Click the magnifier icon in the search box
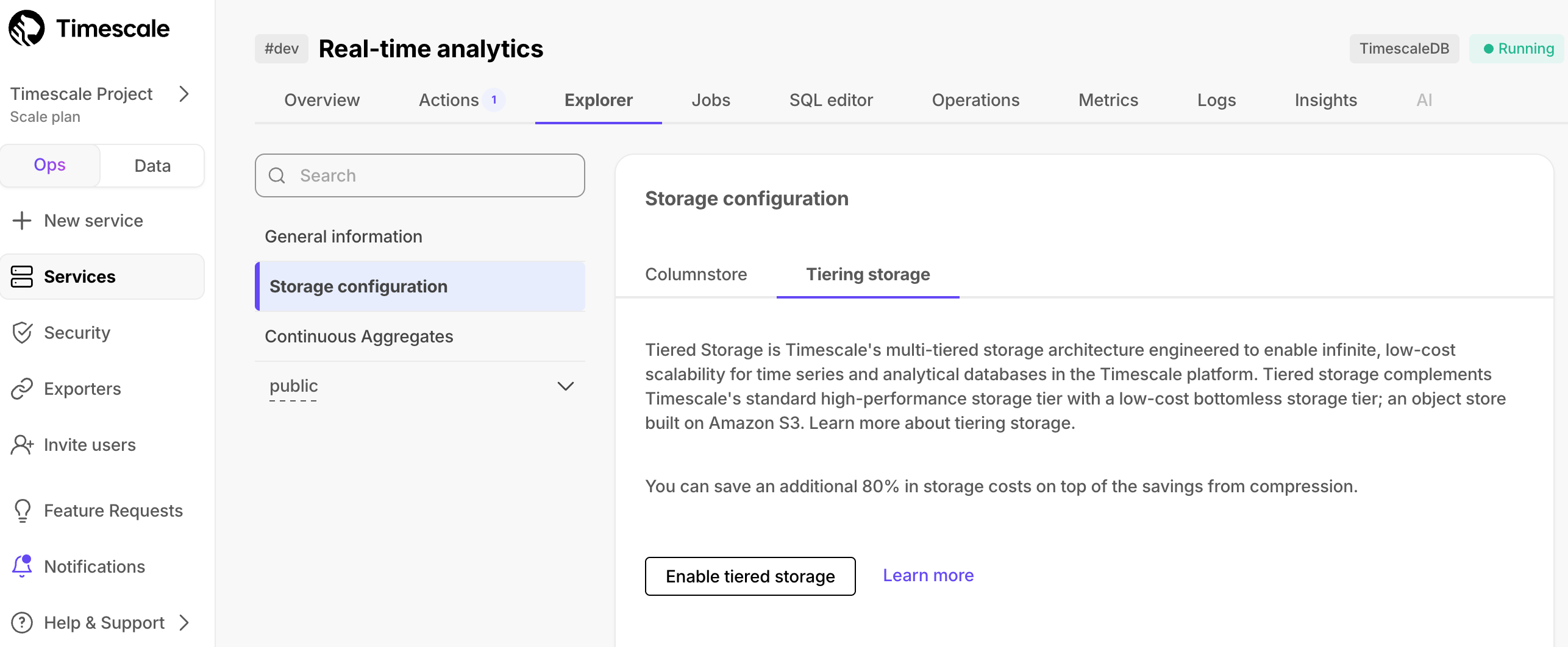1568x647 pixels. (277, 175)
